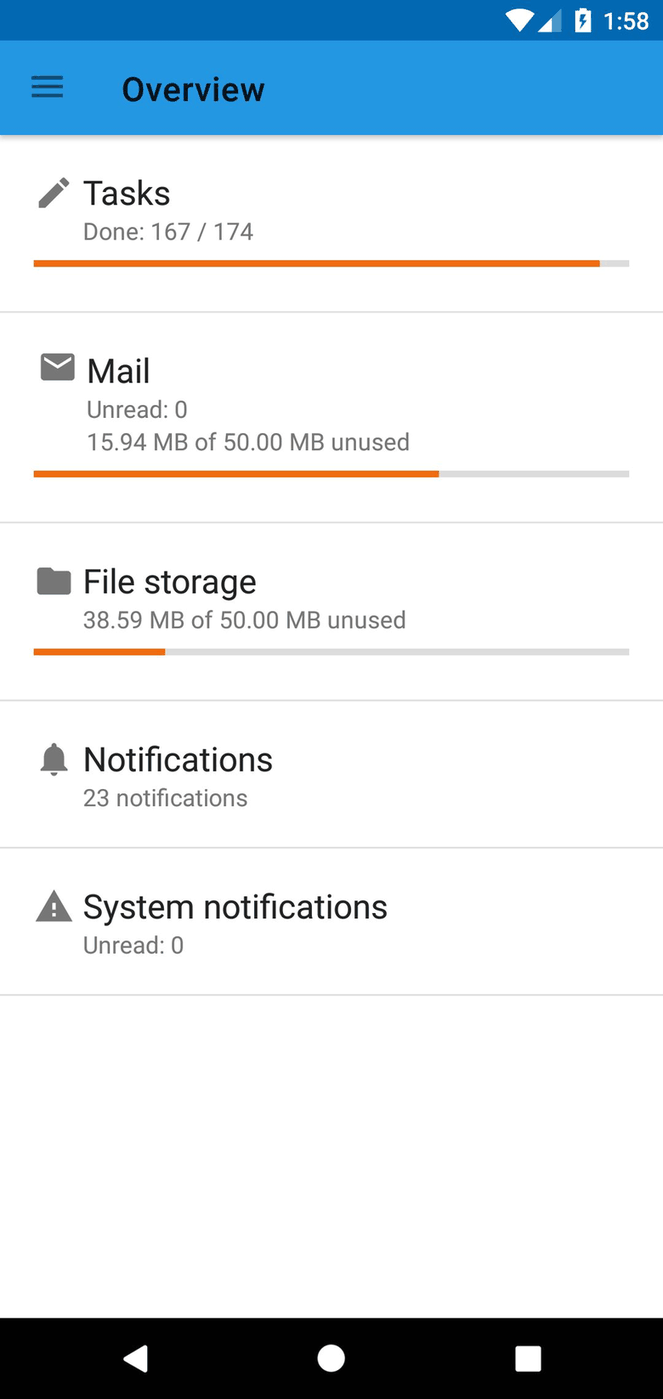
Task: Open the Tasks section
Action: click(127, 193)
